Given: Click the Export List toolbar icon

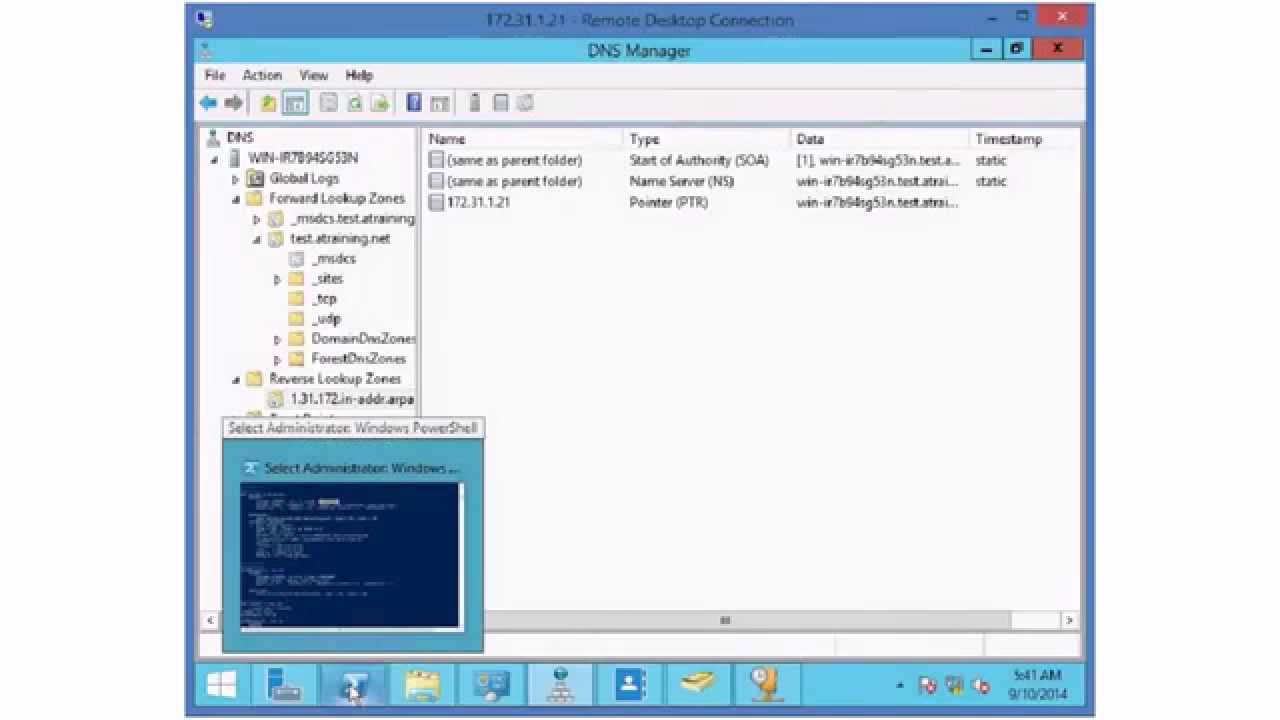Looking at the screenshot, I should click(x=380, y=103).
